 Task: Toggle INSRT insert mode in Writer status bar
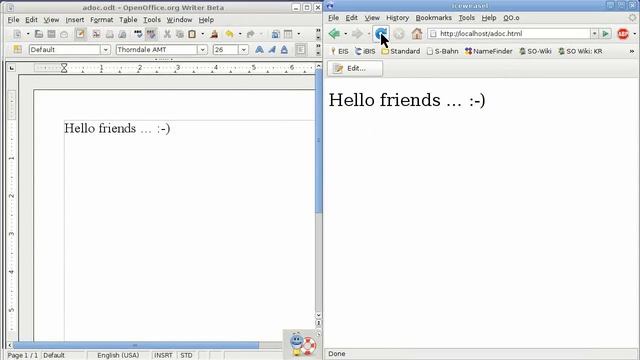tap(163, 356)
